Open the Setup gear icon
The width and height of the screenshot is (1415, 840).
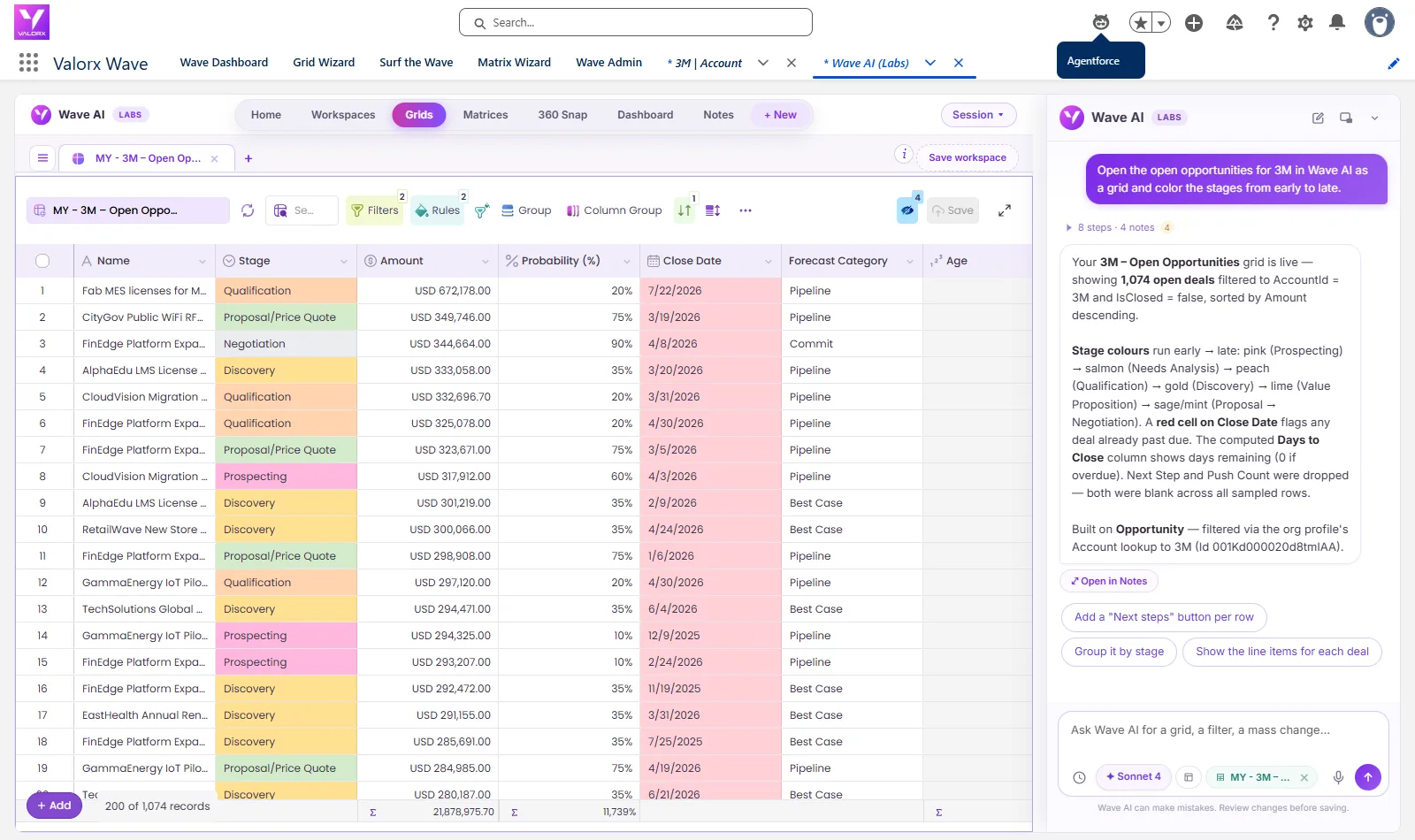point(1305,23)
